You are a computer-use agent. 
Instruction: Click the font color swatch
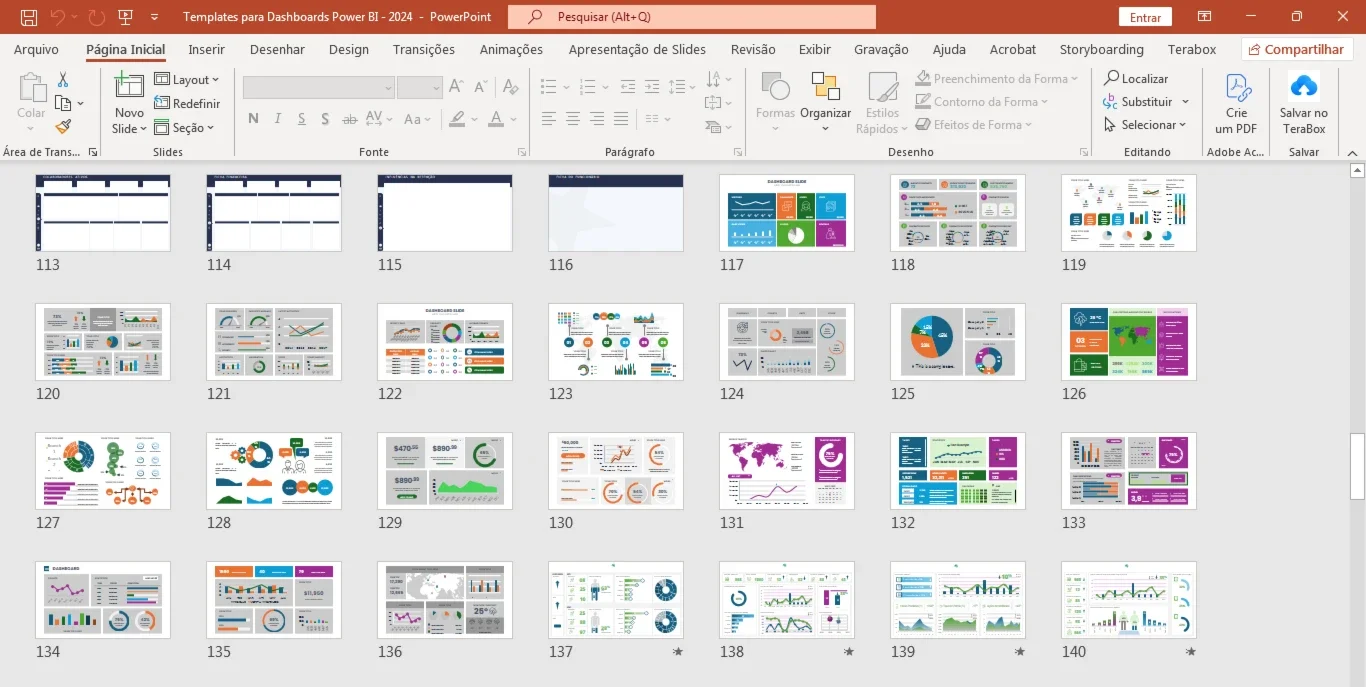[496, 119]
